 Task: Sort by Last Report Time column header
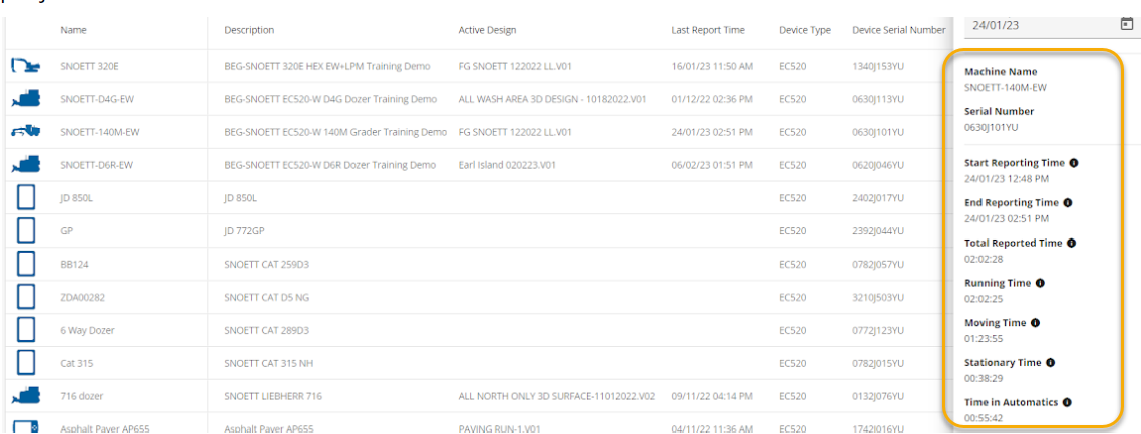(708, 30)
